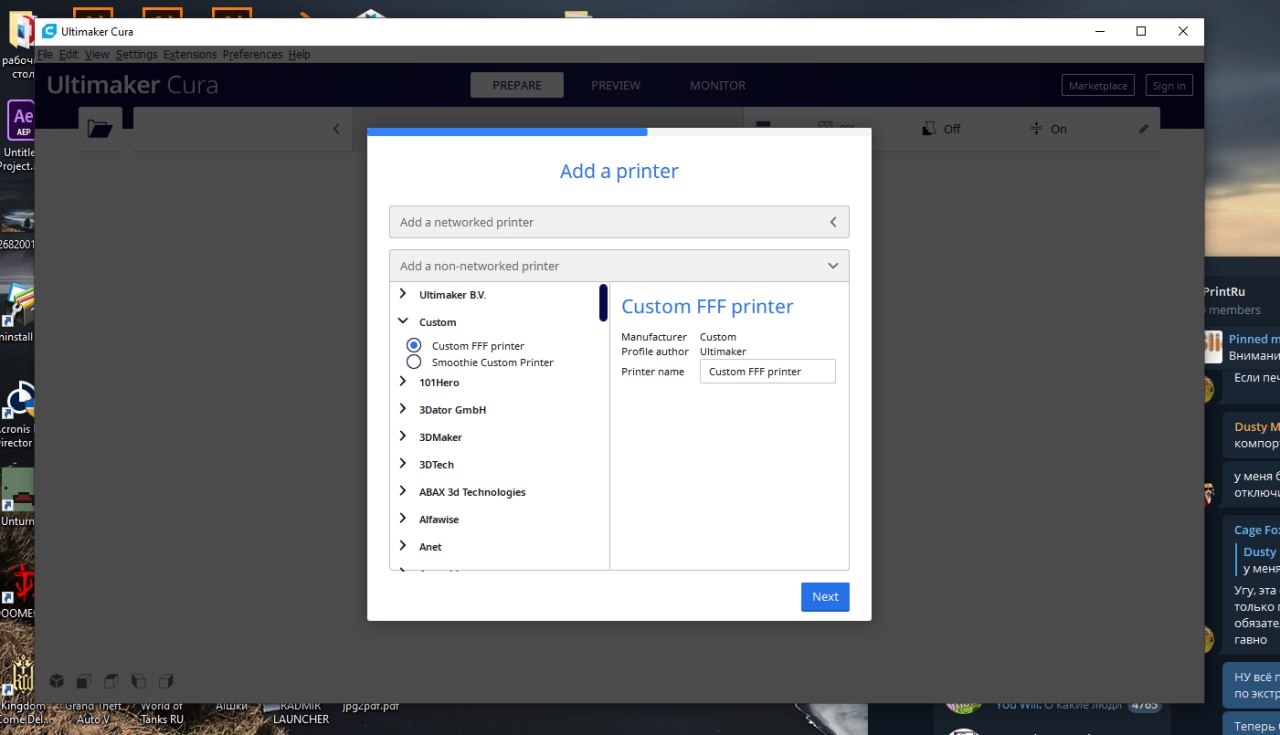
Task: Click the "Manufacturer" label
Action: pyautogui.click(x=654, y=337)
